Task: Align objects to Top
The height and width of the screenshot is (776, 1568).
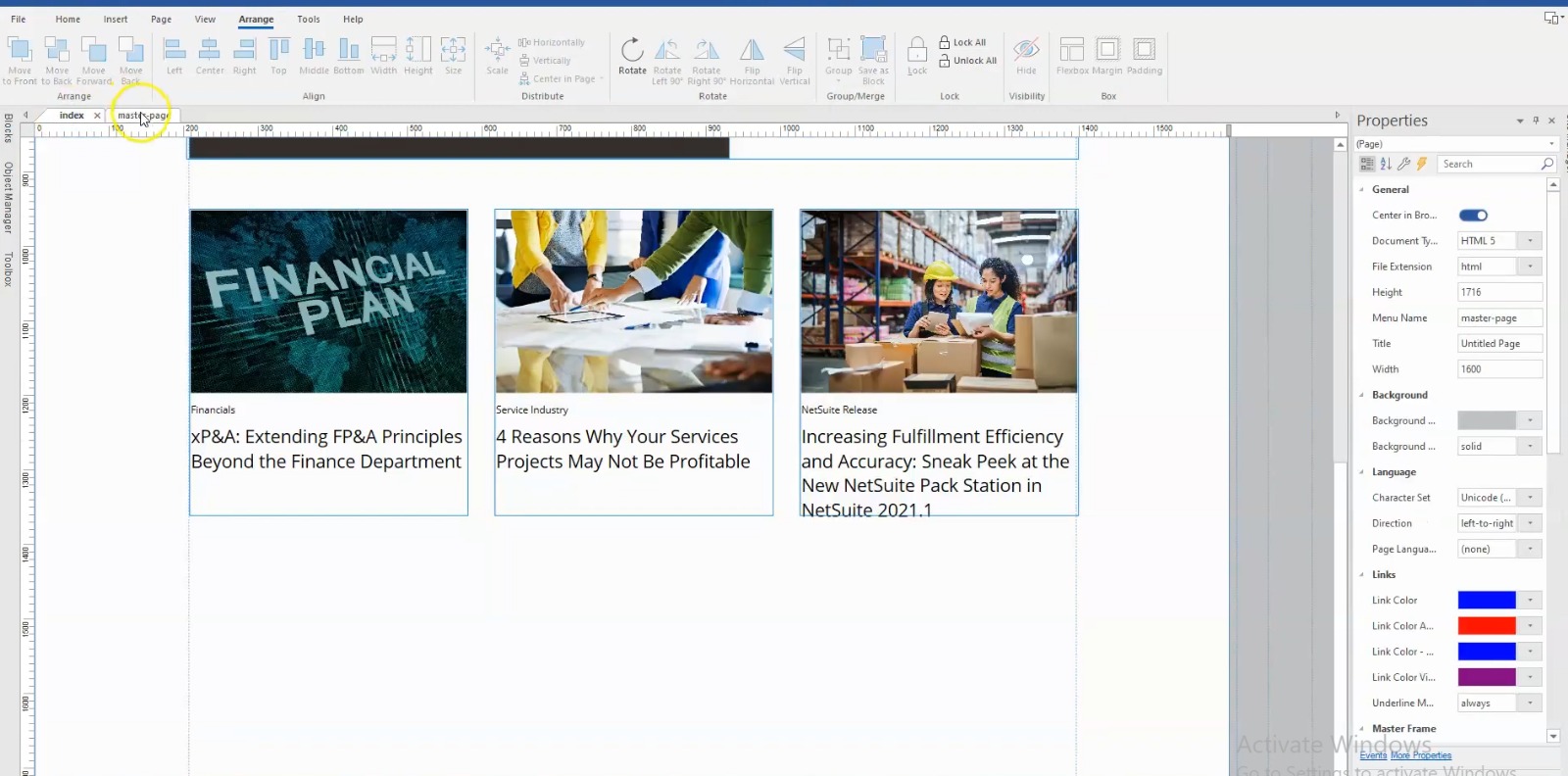Action: (279, 49)
